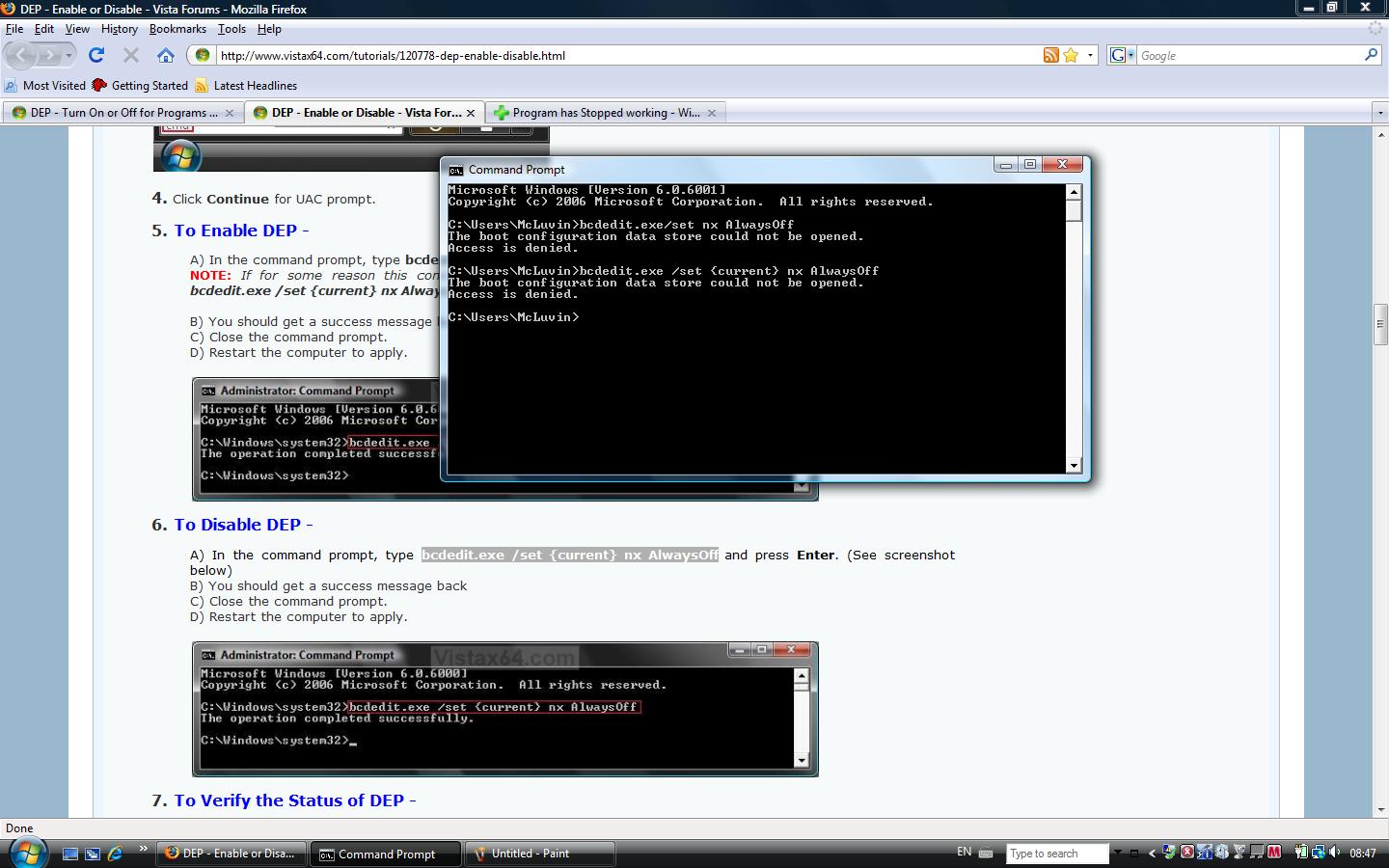Open the taskbar search options dropdown arrow

(1118, 853)
